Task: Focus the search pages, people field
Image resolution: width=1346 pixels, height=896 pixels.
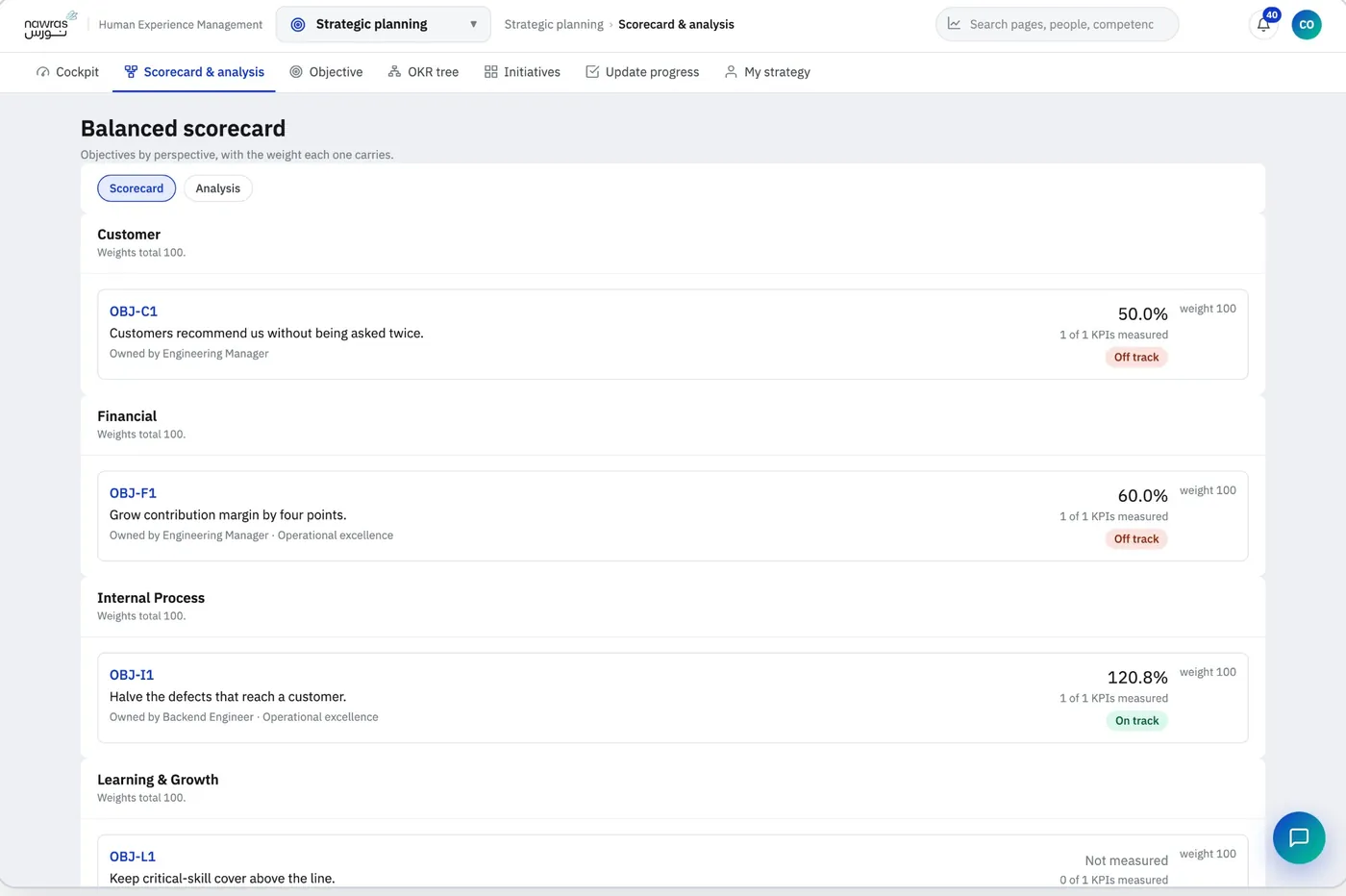Action: (1057, 25)
